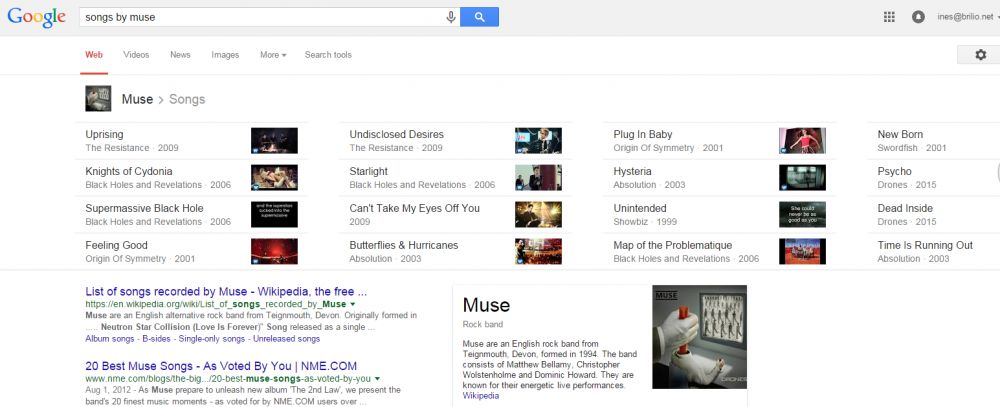Click the Muse album icon beside Songs
The image size is (1000, 407).
(x=98, y=99)
